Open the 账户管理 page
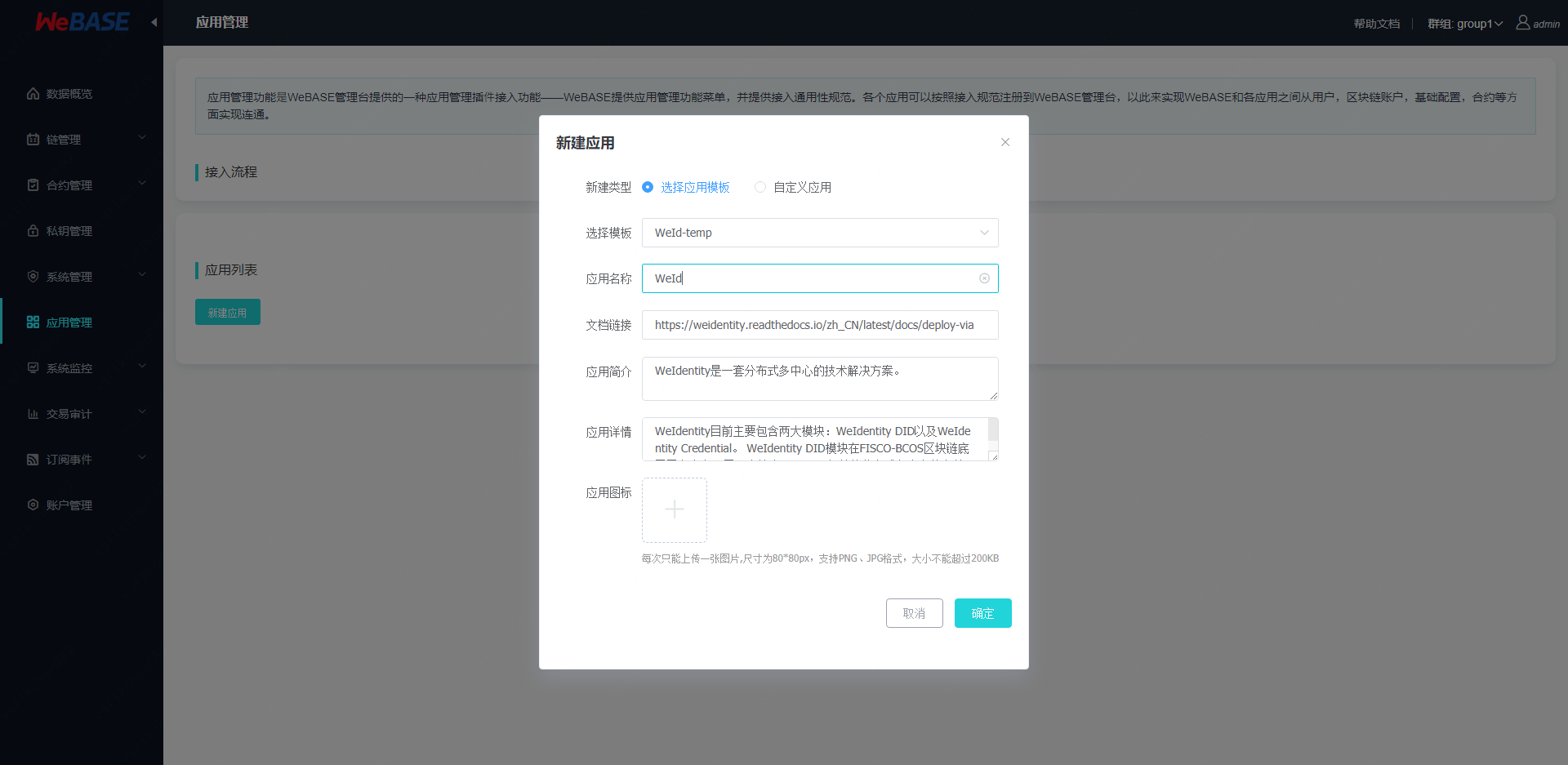 coord(69,505)
